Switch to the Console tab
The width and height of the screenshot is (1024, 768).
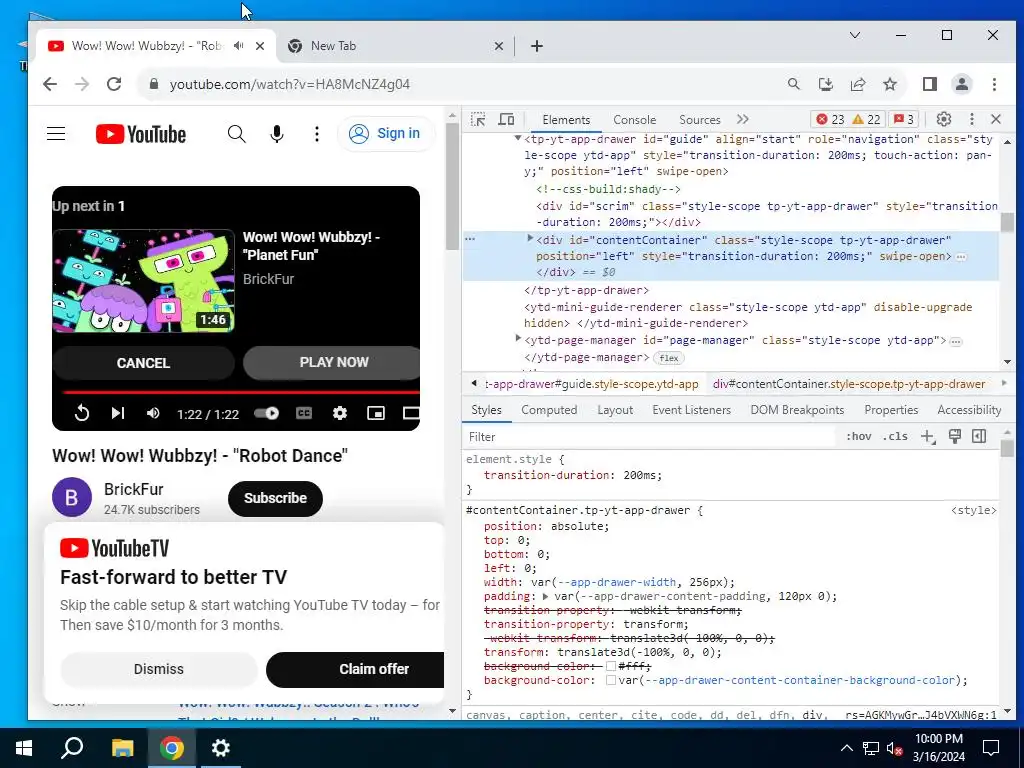pyautogui.click(x=634, y=120)
